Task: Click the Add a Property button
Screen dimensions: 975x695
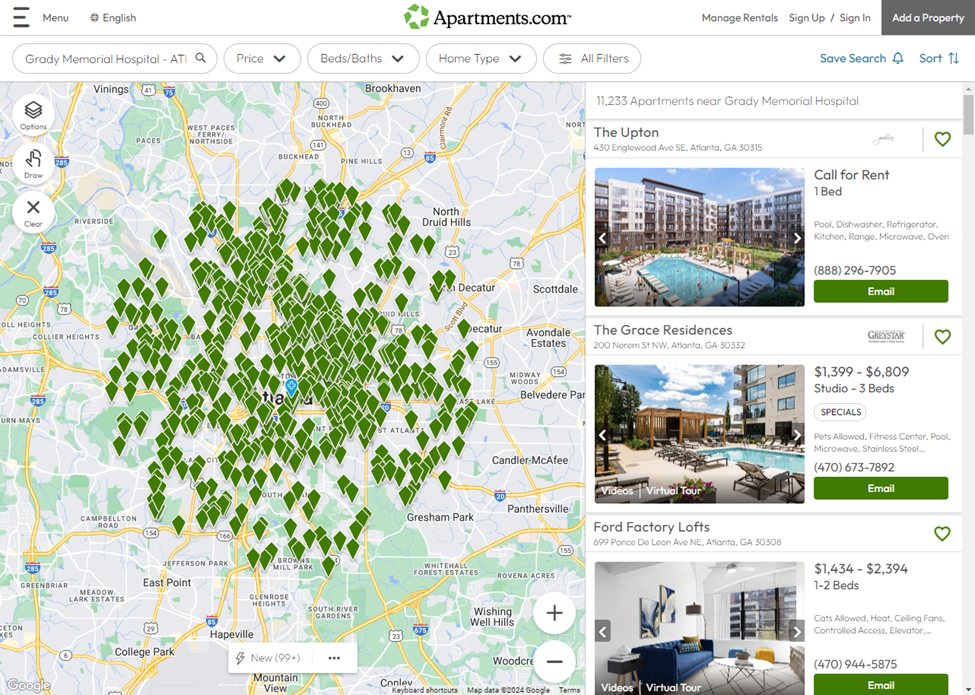Action: tap(927, 18)
